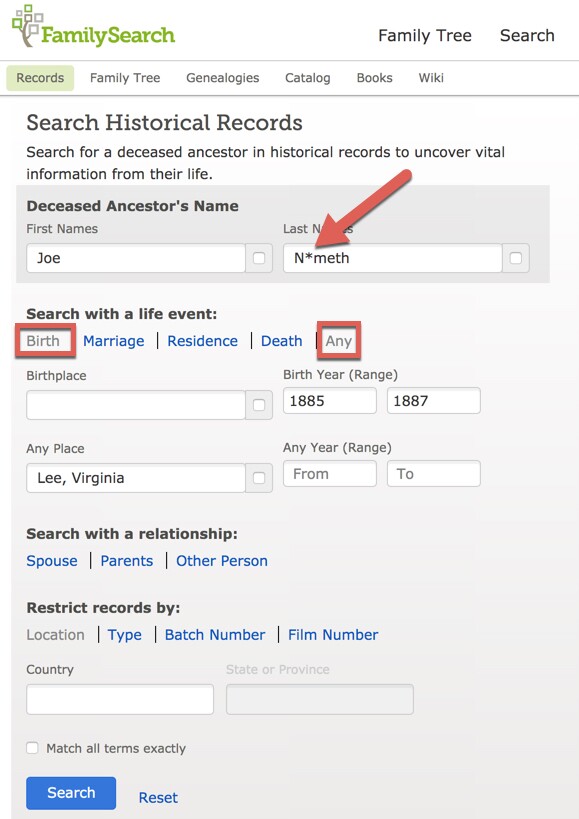The width and height of the screenshot is (579, 819).
Task: Check Match all terms exactly
Action: [31, 748]
